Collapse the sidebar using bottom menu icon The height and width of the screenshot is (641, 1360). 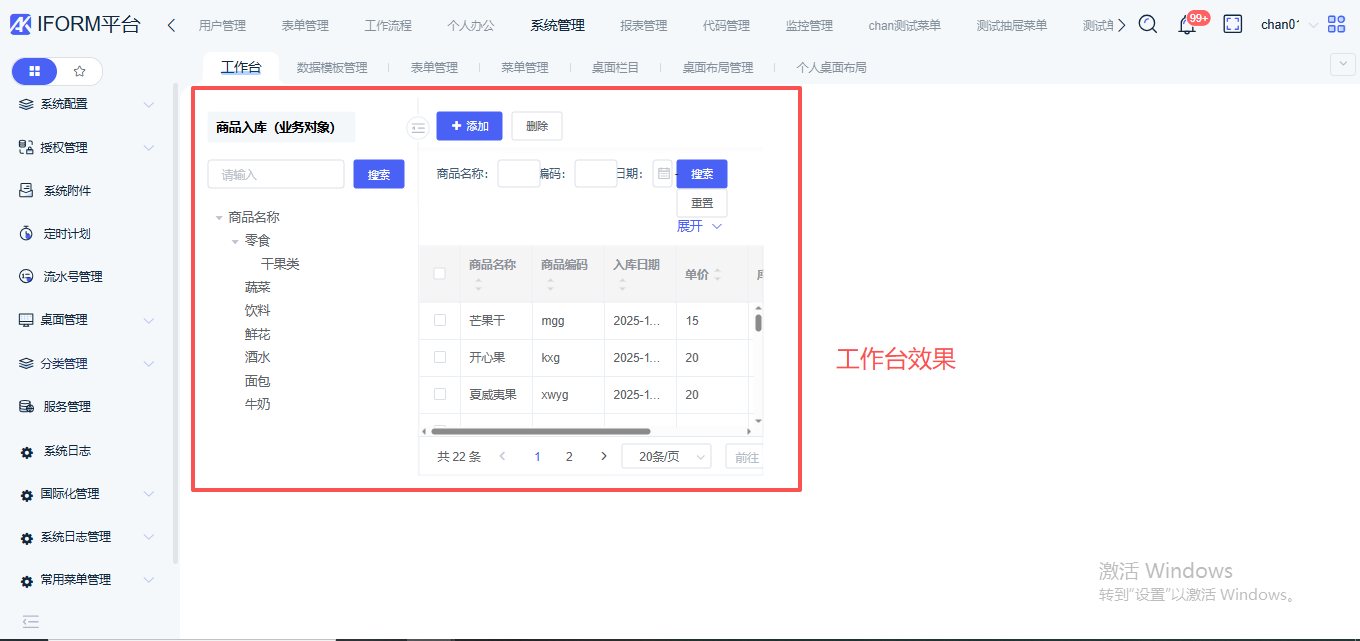click(x=31, y=621)
